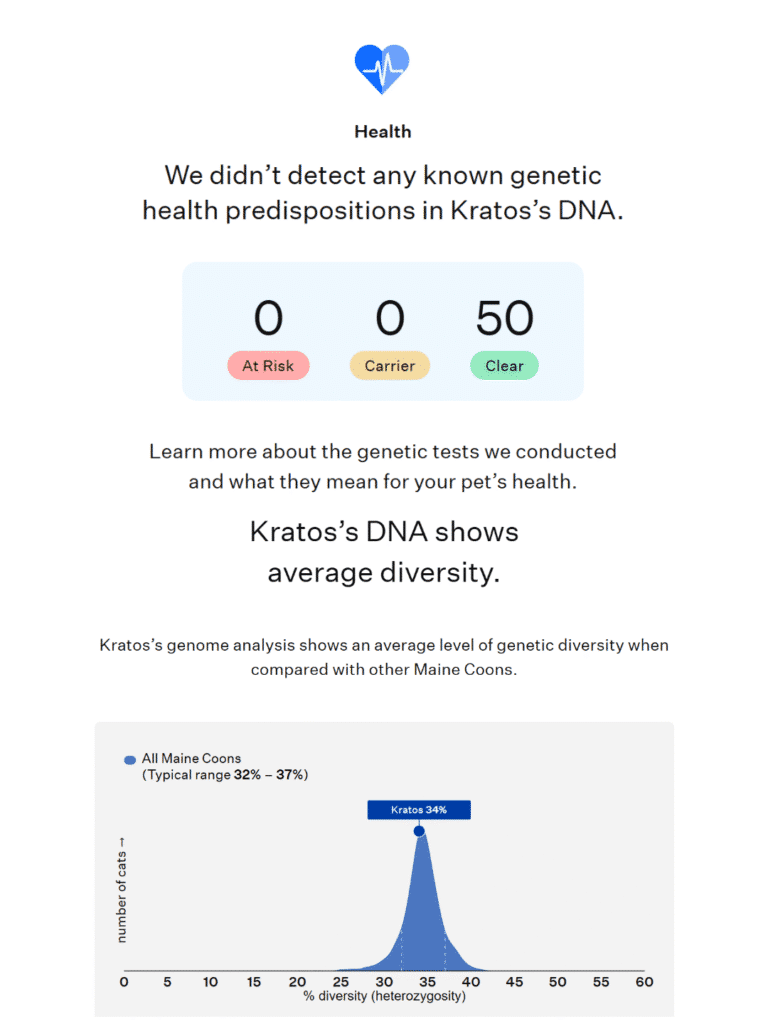Click the no genetic predispositions detected headline
The image size is (768, 1024).
click(383, 193)
